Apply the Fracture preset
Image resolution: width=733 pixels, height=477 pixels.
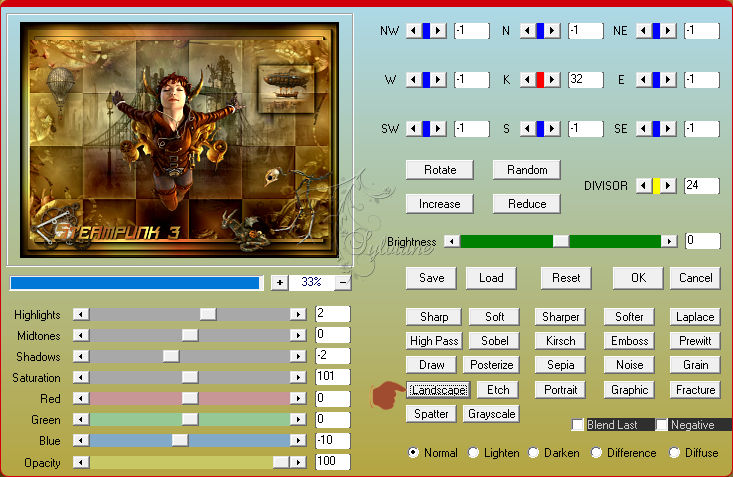pyautogui.click(x=695, y=390)
